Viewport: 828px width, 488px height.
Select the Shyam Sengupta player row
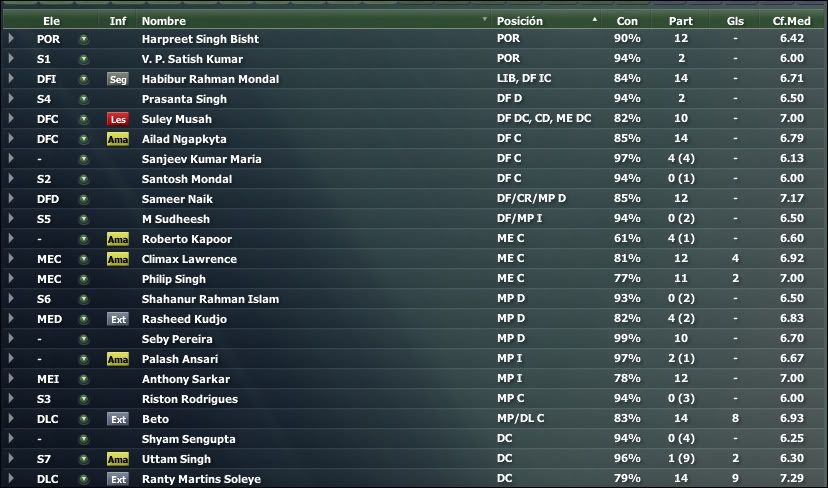point(414,439)
